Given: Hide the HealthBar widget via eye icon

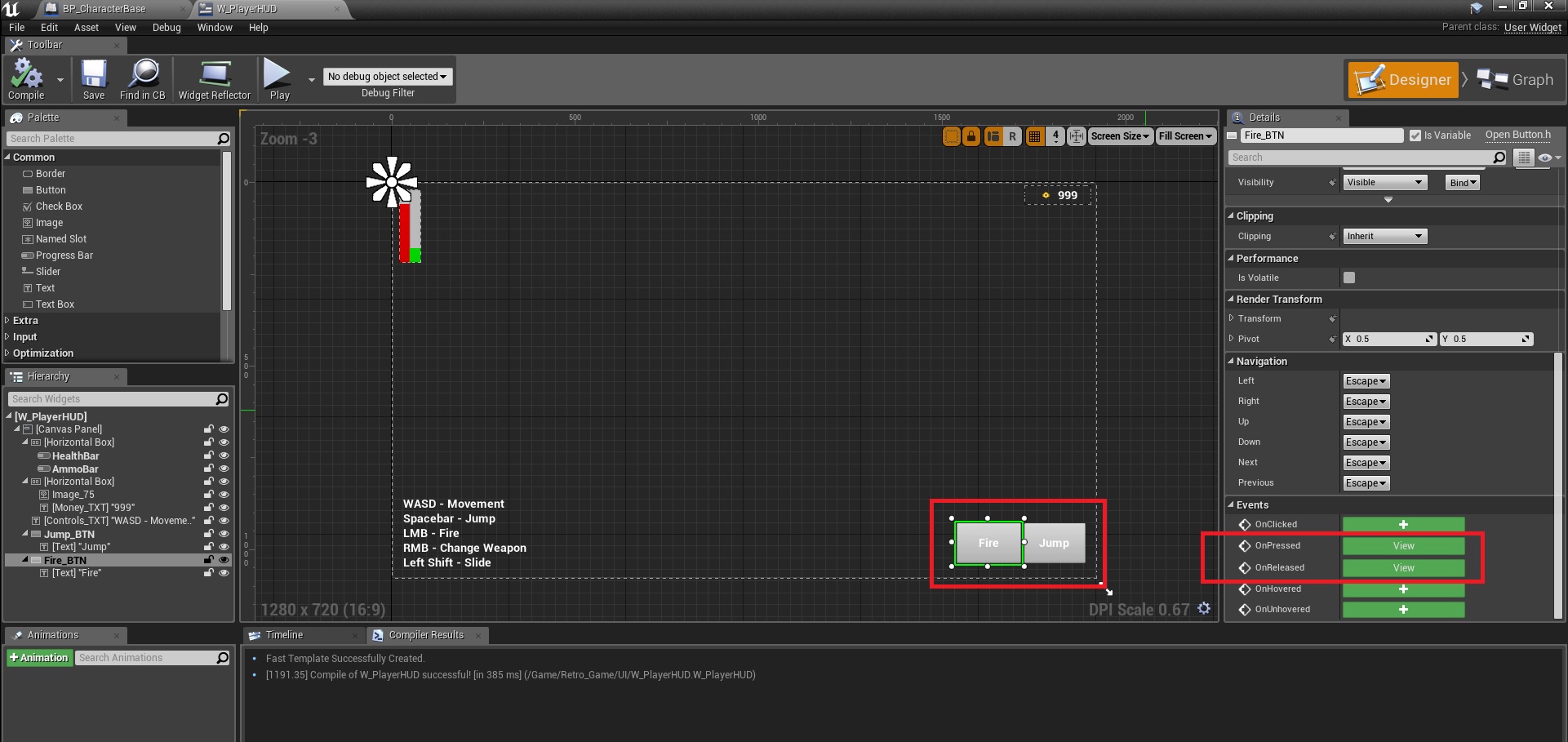Looking at the screenshot, I should [224, 455].
